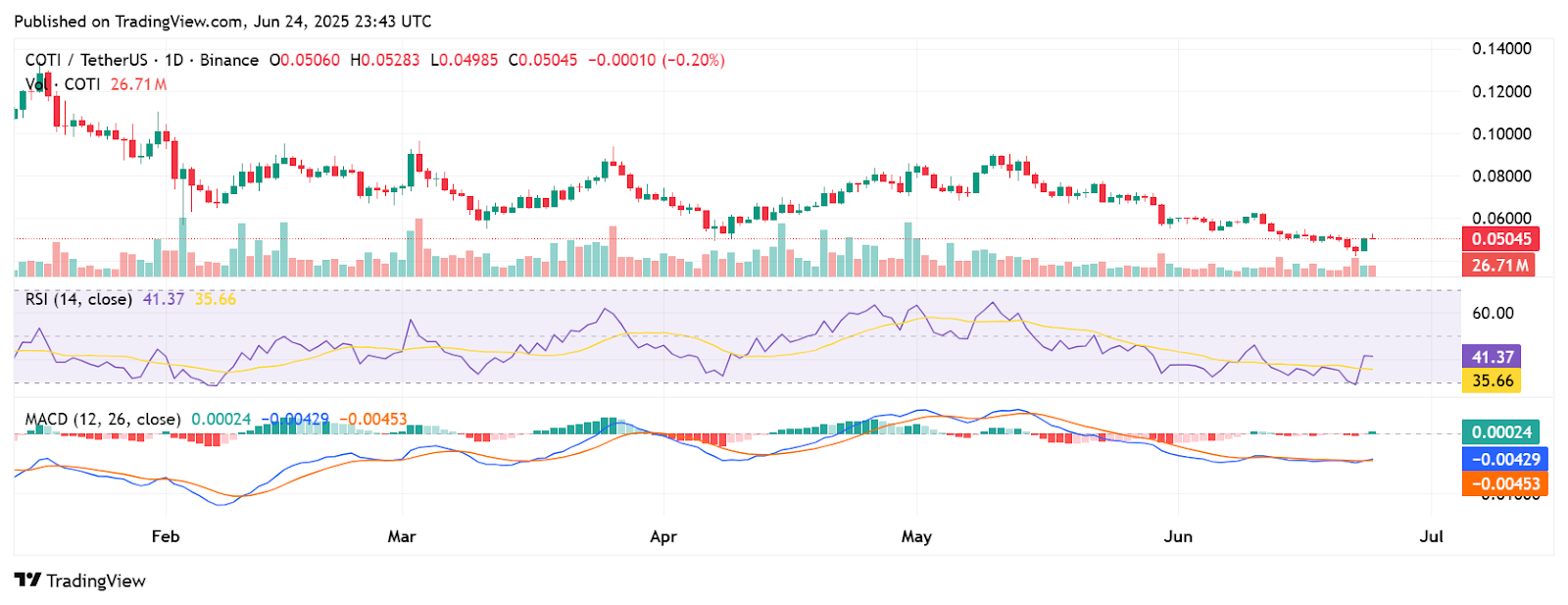
Task: Click the open value O0.05060
Action: [305, 60]
